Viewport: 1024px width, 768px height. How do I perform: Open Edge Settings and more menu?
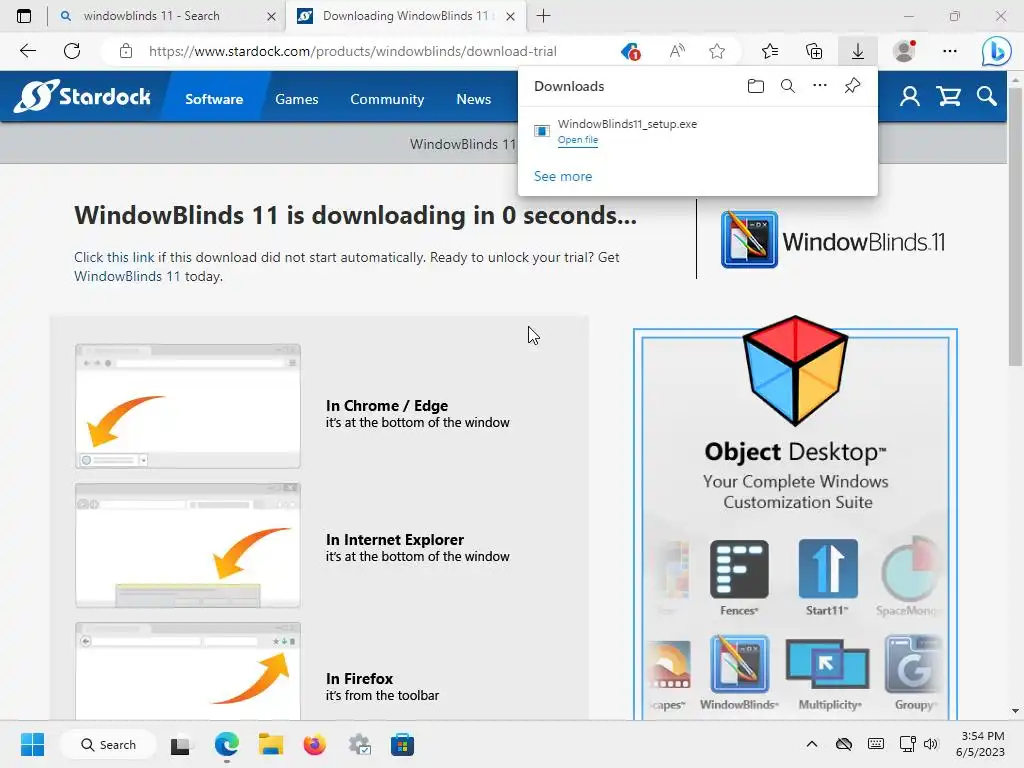pos(950,51)
